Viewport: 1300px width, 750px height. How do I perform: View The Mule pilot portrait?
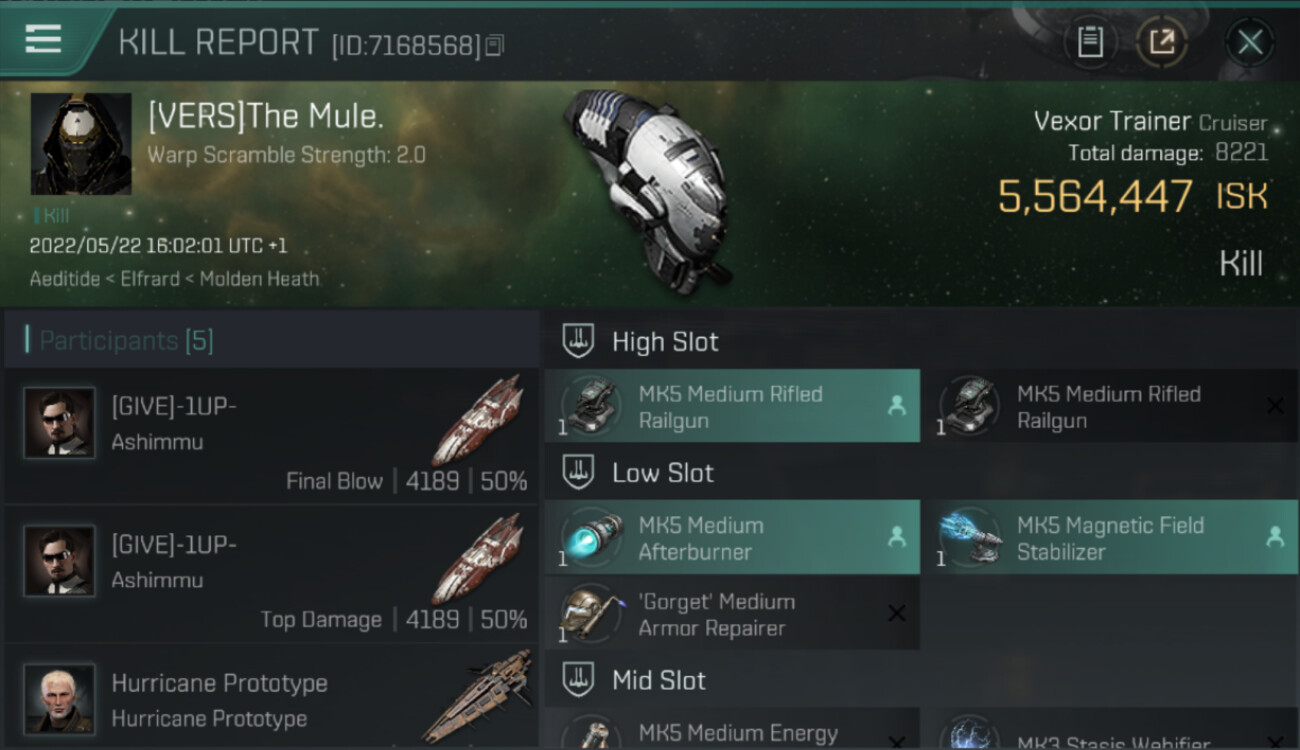tap(81, 144)
